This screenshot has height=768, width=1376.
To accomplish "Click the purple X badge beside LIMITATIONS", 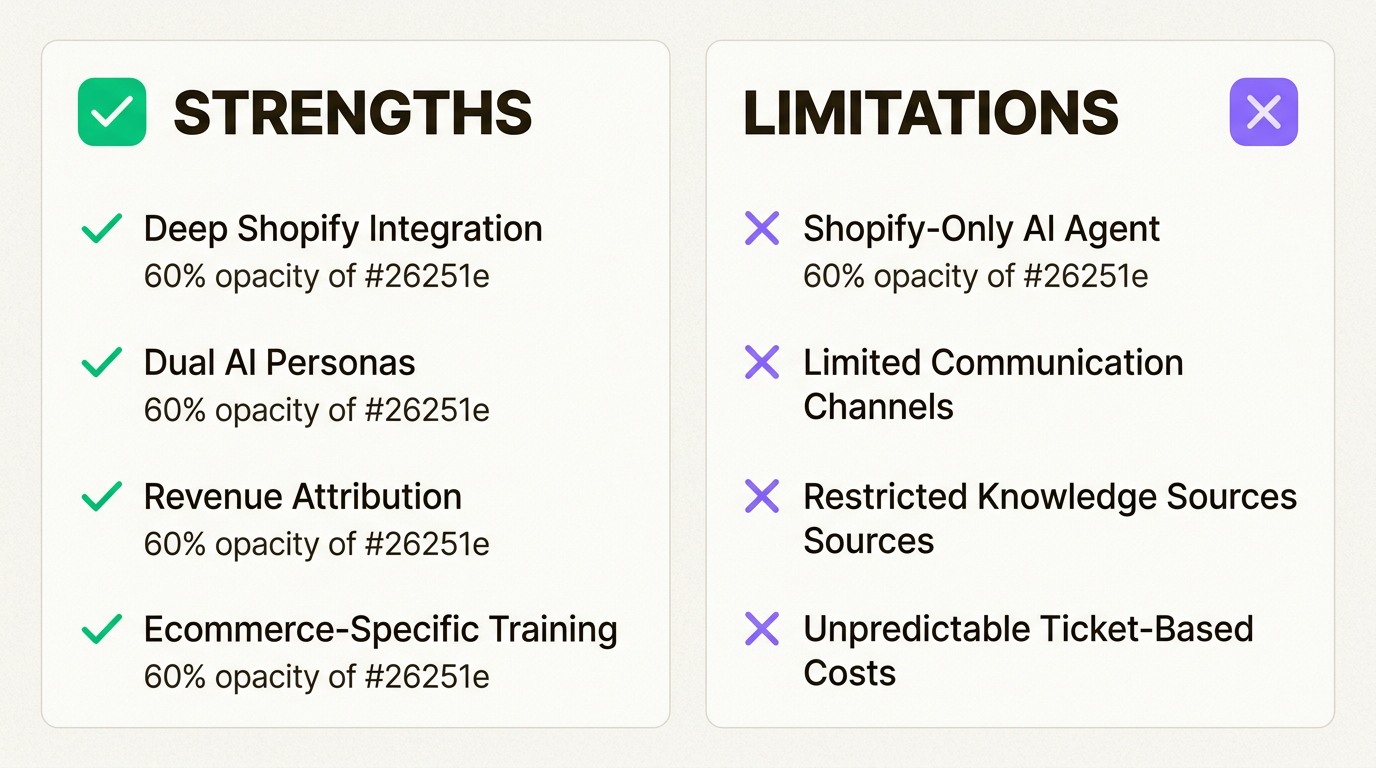I will (1263, 112).
